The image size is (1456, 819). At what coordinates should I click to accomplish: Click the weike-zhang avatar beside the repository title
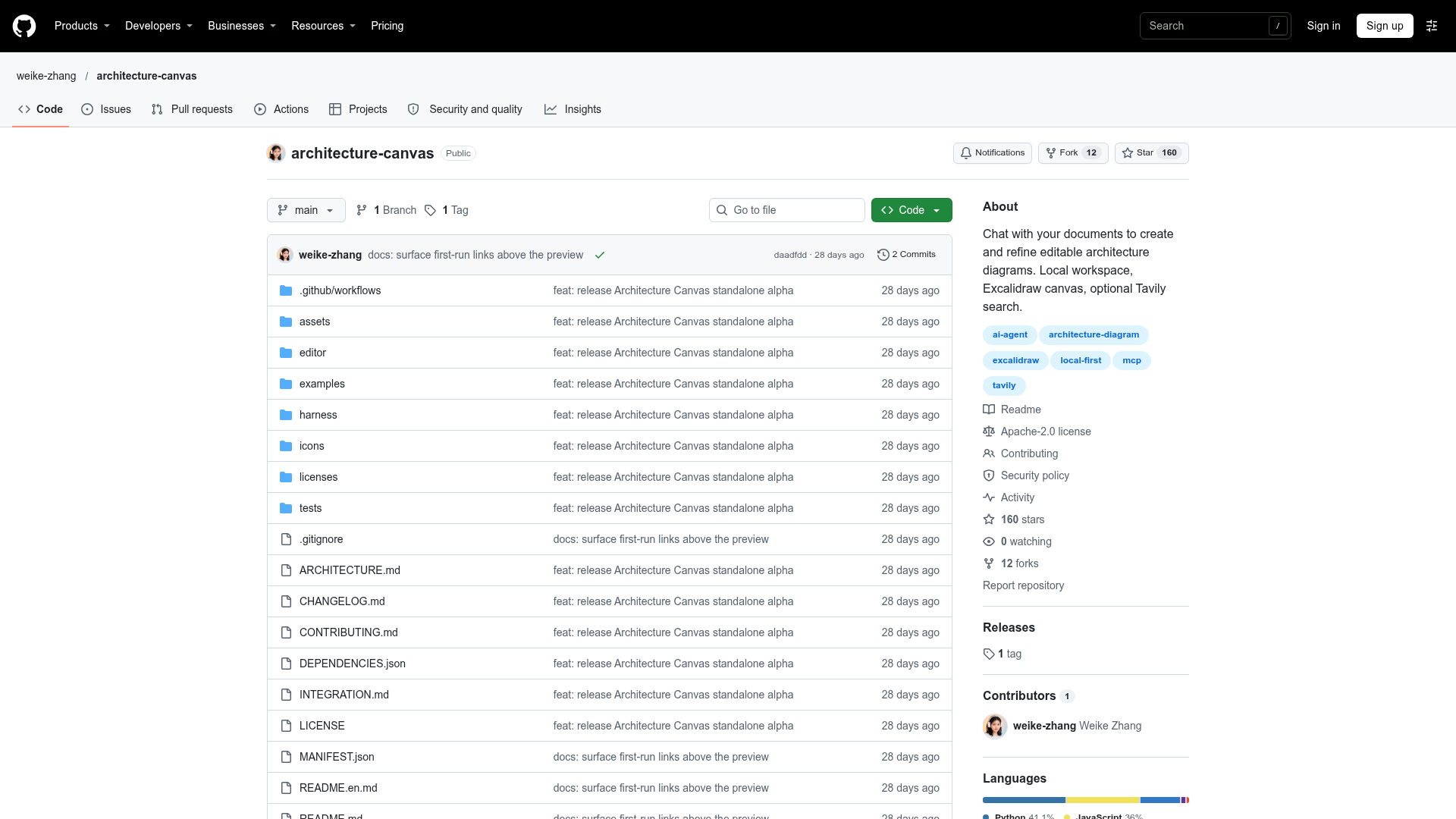pos(276,153)
